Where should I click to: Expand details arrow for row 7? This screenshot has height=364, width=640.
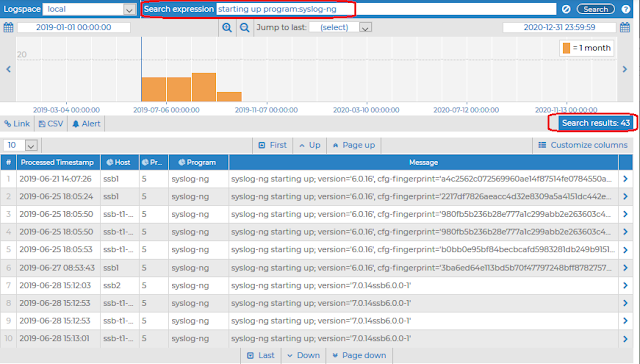625,285
